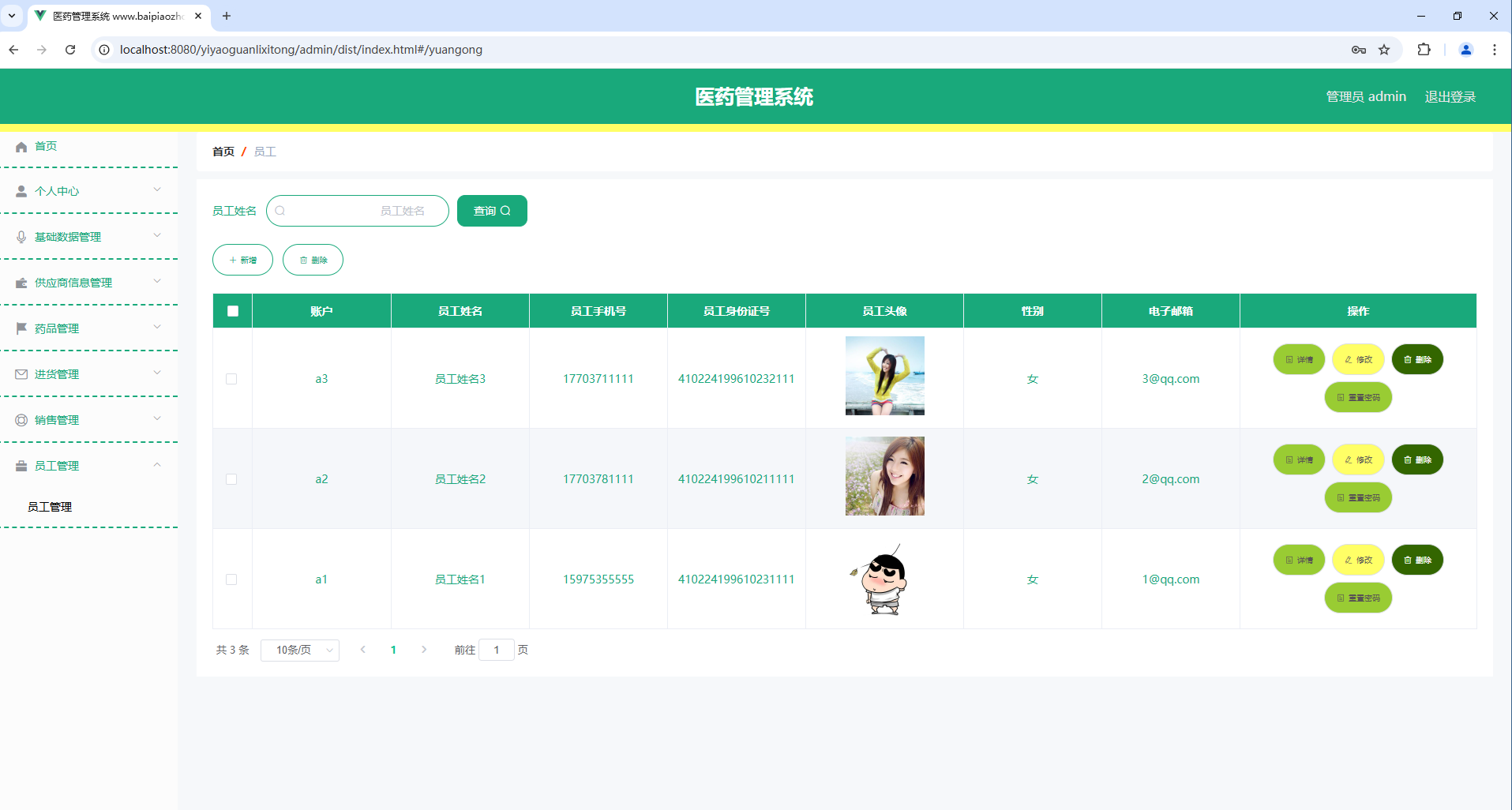Enable the row checkbox for account a1
The height and width of the screenshot is (810, 1512).
[x=231, y=579]
